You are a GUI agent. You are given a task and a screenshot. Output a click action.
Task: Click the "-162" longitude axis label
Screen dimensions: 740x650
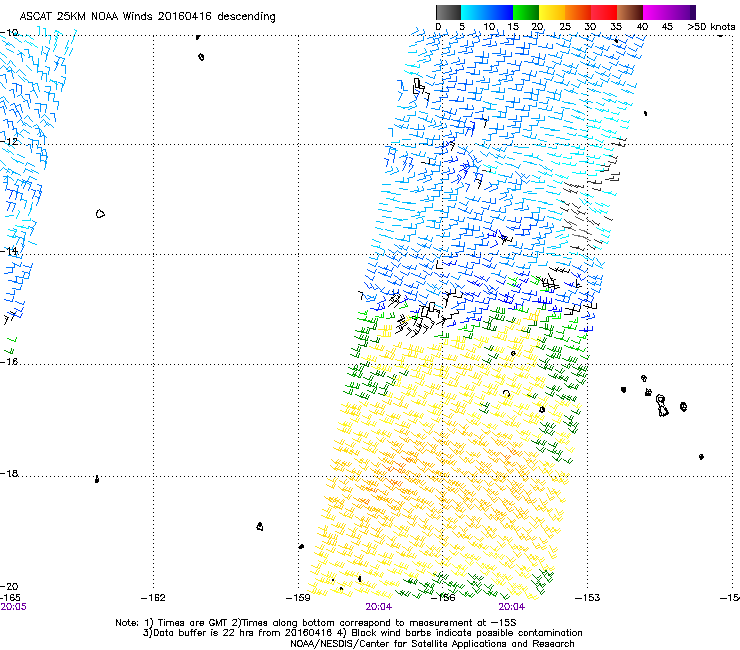pos(153,598)
